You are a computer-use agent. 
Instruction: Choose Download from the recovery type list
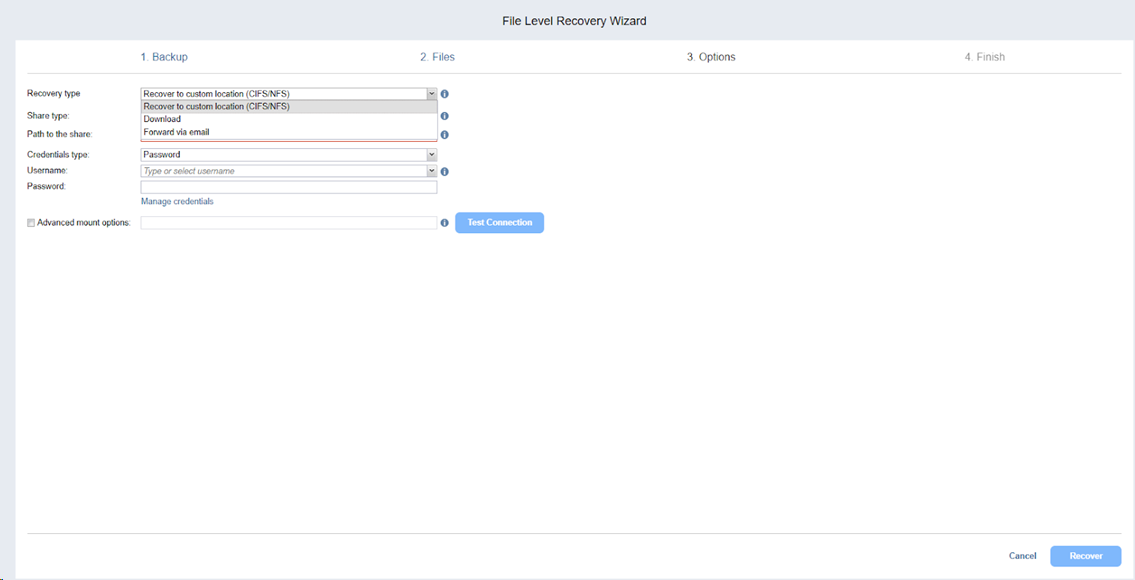coord(162,119)
